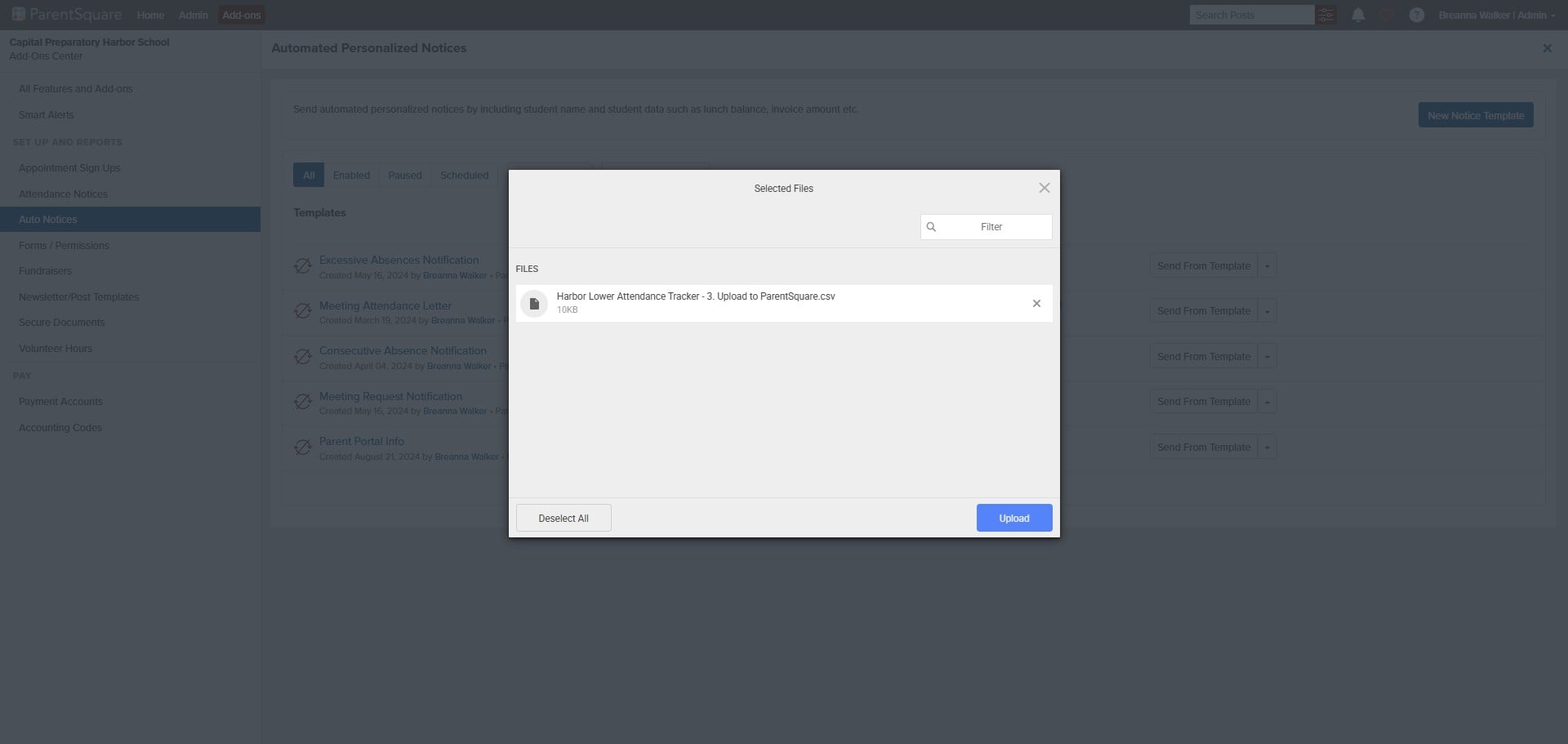Switch to the All tab
1568x744 pixels.
[x=309, y=175]
